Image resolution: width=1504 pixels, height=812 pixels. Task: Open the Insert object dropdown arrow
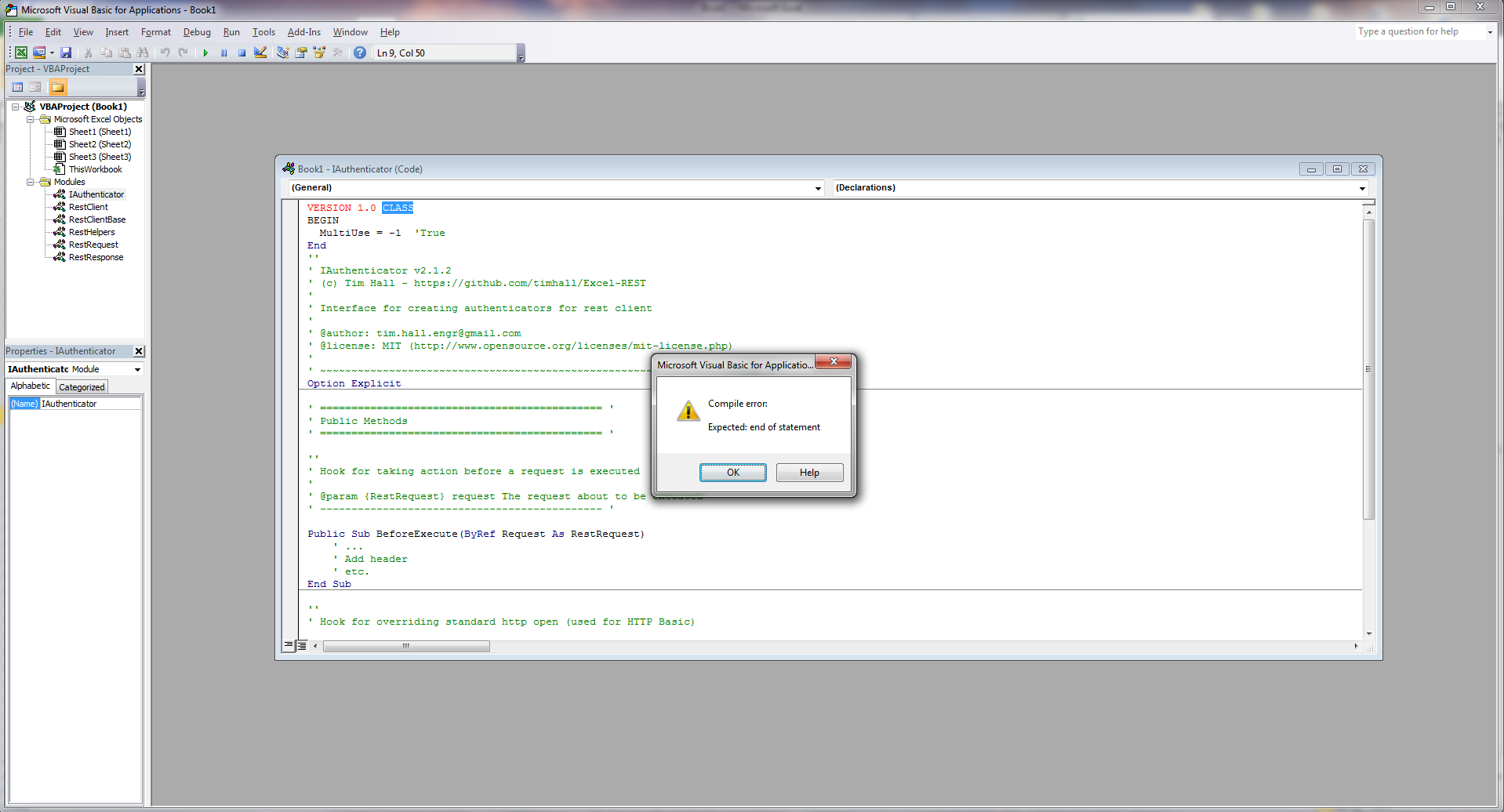[x=52, y=53]
